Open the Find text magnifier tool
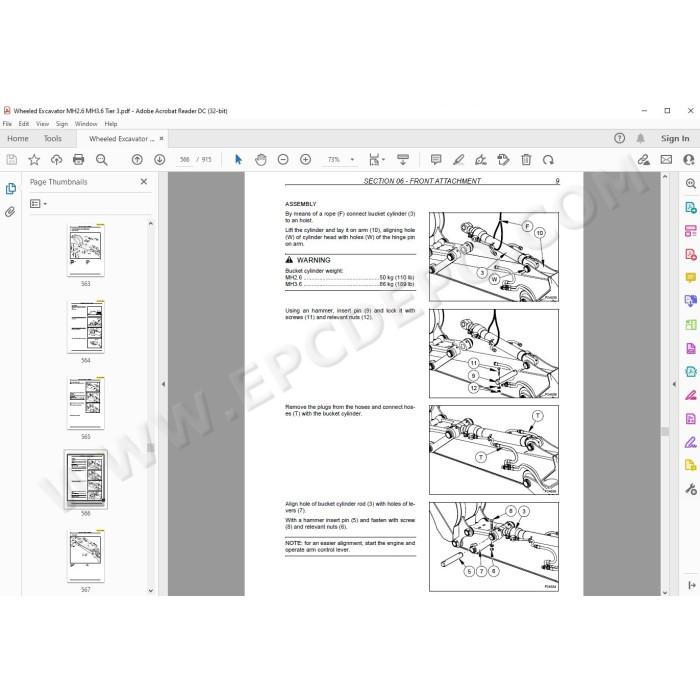The height and width of the screenshot is (700, 700). click(x=101, y=160)
